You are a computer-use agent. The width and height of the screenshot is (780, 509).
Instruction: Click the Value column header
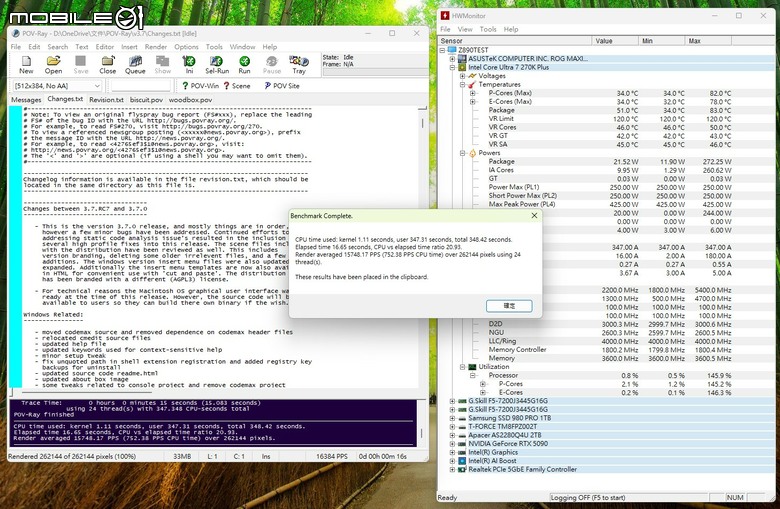click(x=615, y=41)
